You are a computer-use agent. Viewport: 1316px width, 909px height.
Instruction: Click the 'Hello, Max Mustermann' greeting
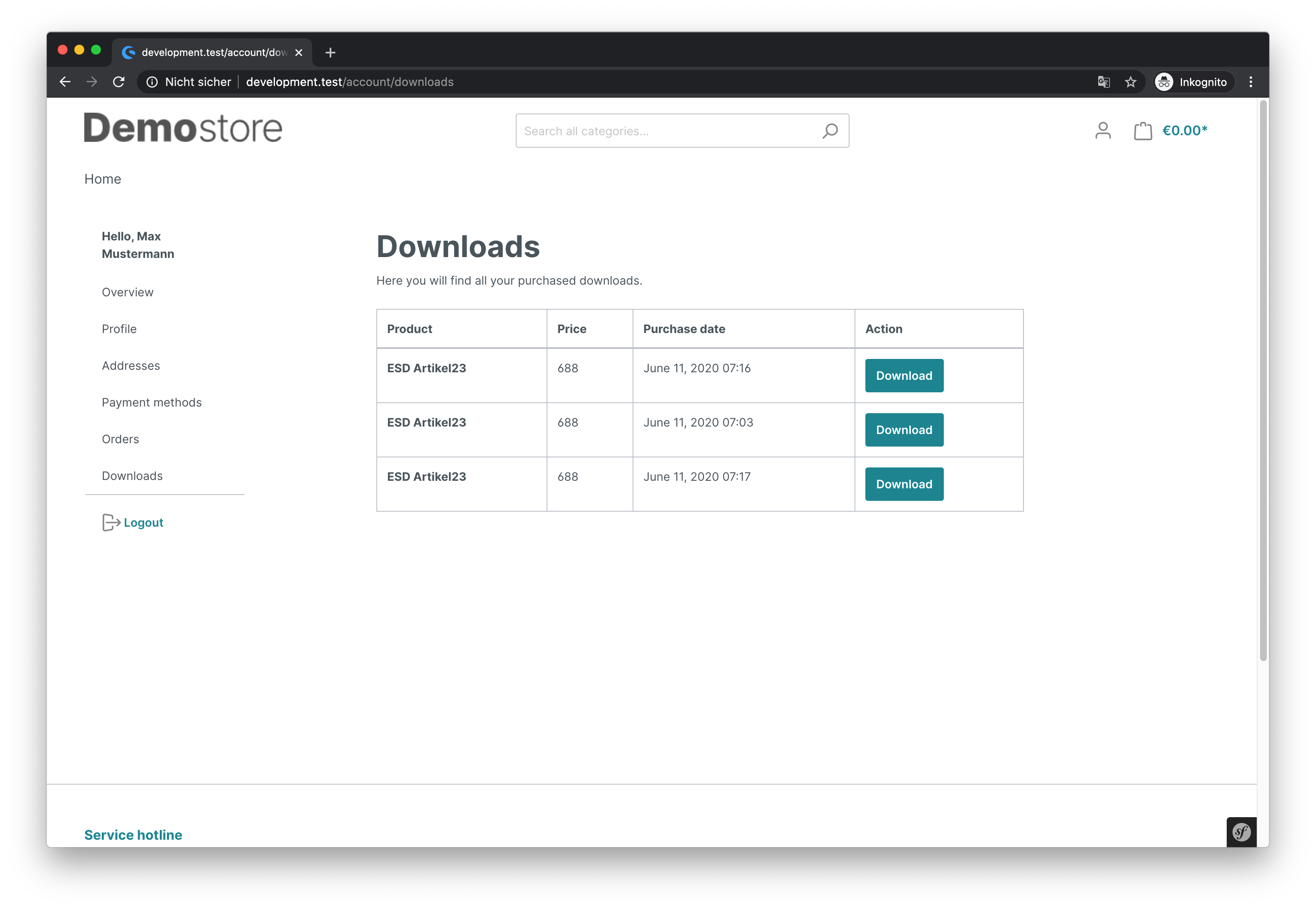tap(138, 245)
